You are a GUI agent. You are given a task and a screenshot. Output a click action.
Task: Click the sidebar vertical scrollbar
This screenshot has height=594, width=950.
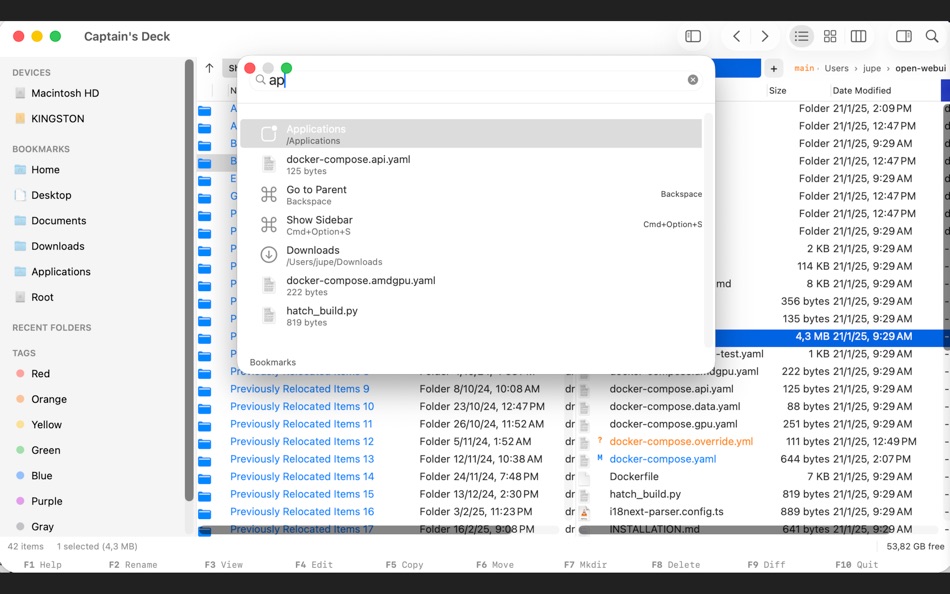point(189,280)
